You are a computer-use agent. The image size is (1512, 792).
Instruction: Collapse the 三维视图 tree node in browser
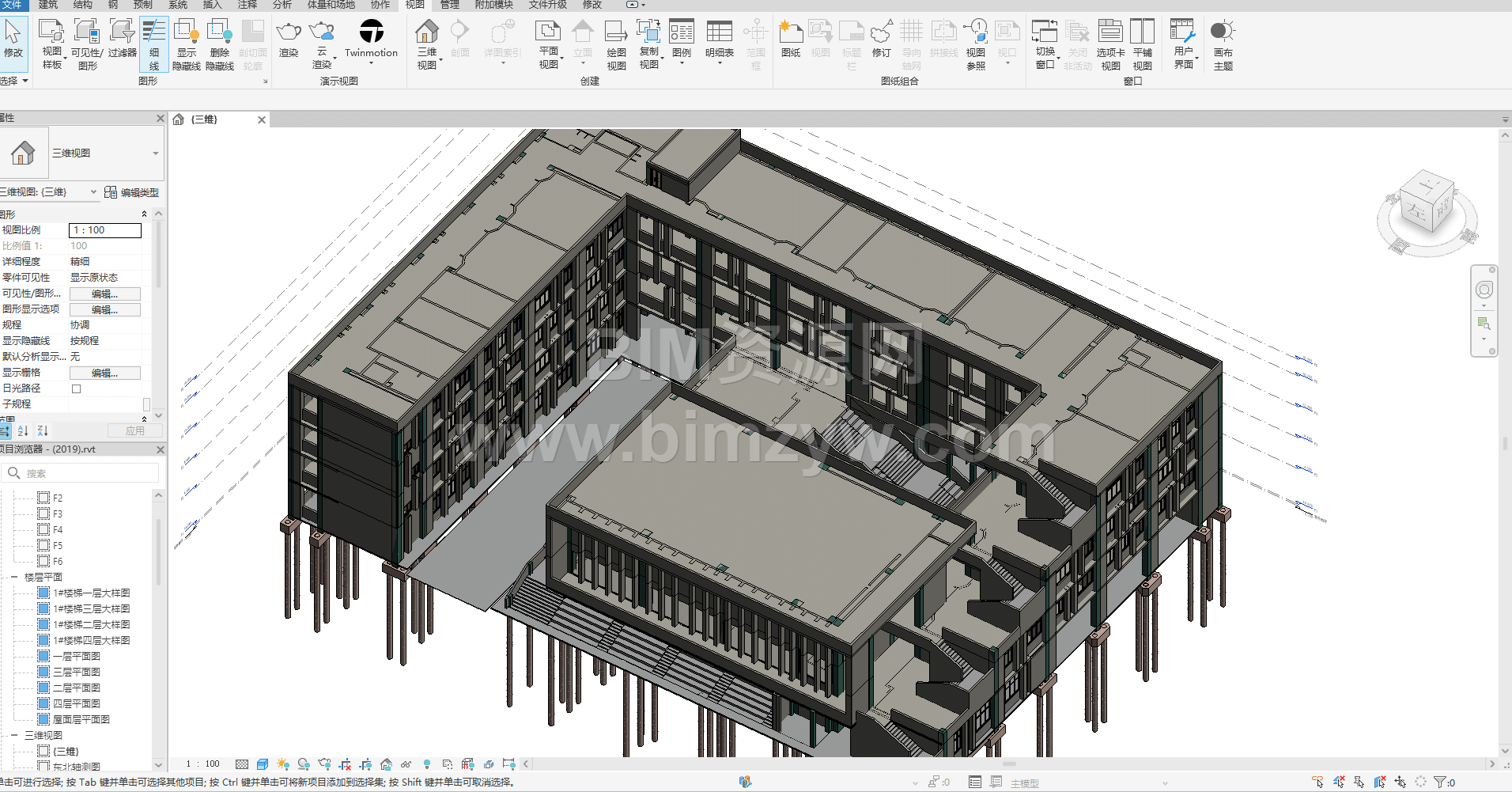click(14, 736)
